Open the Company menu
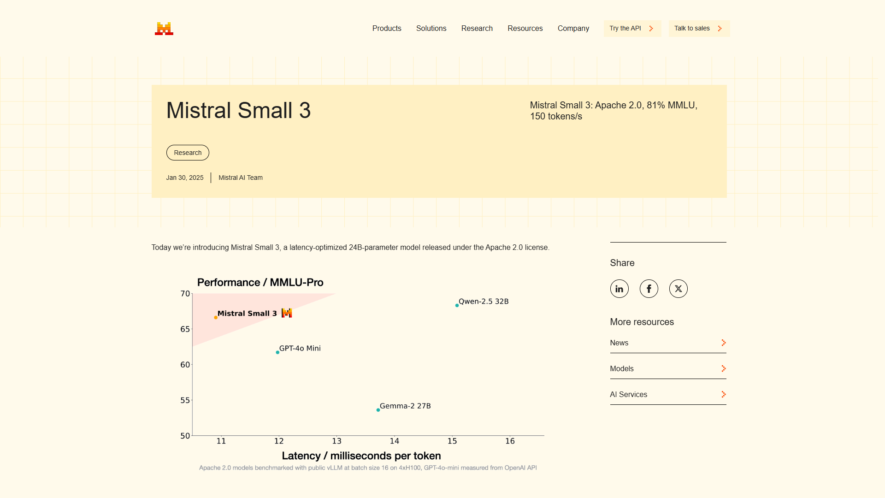This screenshot has height=498, width=885. [x=573, y=28]
